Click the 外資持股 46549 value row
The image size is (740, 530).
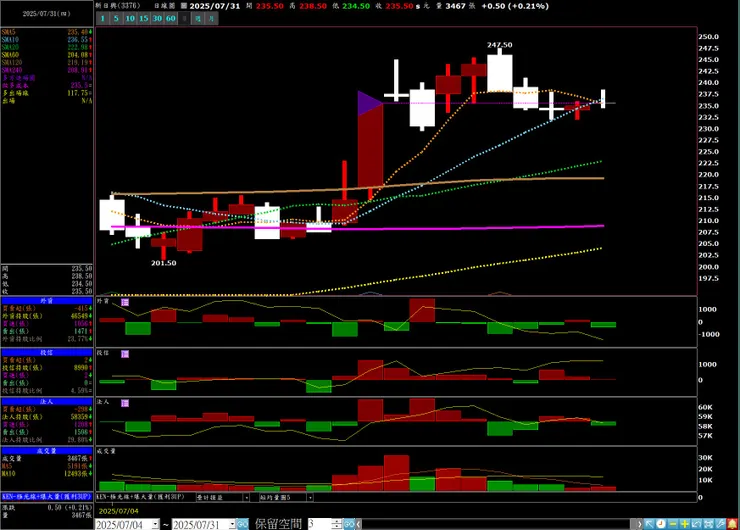point(47,316)
